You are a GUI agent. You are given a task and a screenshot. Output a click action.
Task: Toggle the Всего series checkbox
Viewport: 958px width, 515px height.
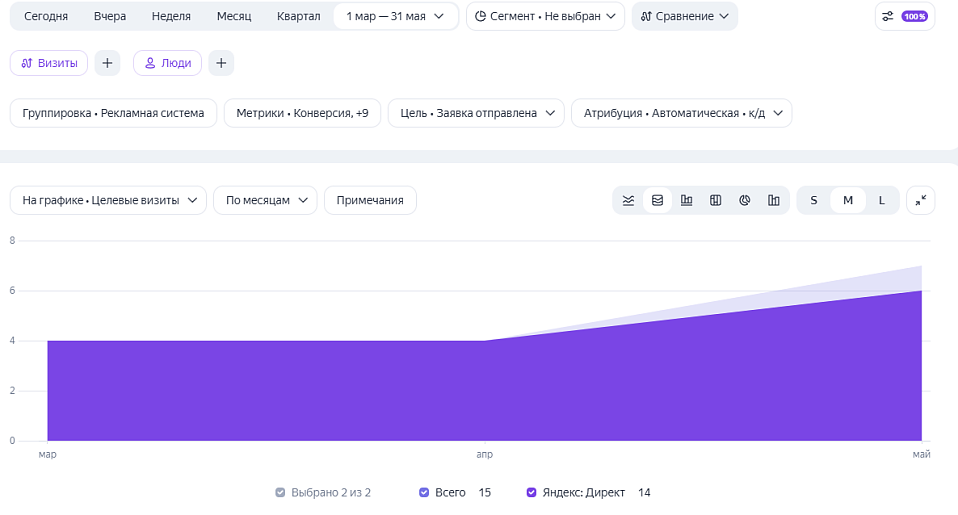point(424,492)
